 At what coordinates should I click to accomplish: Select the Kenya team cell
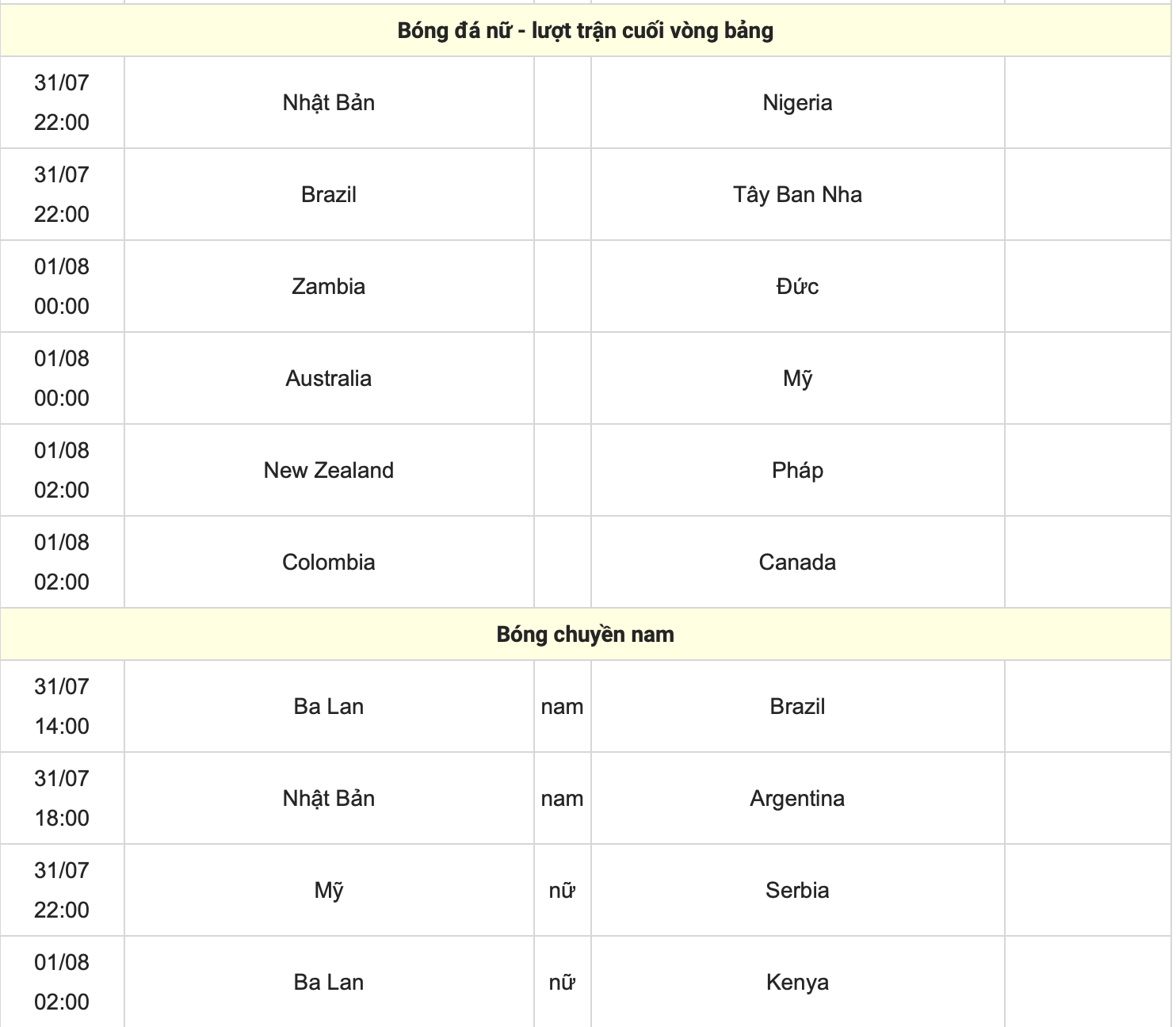[x=797, y=982]
